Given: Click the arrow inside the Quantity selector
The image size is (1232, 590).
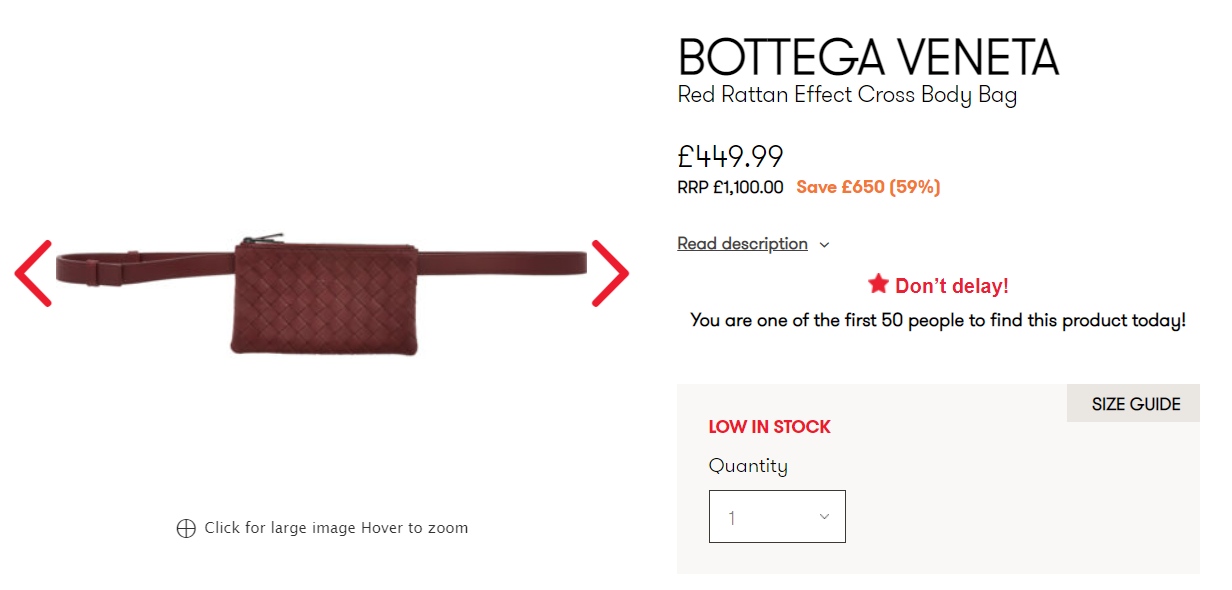Looking at the screenshot, I should (824, 517).
